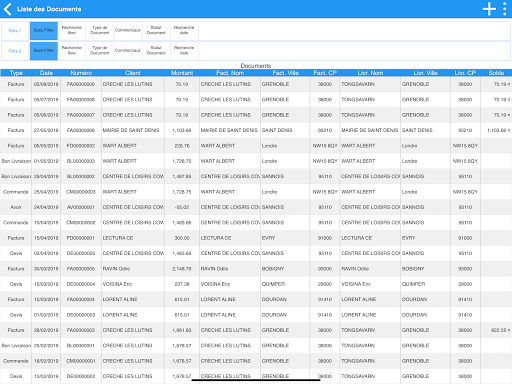
Task: Choose Type de Document in Filtre 2 row
Action: pyautogui.click(x=100, y=51)
